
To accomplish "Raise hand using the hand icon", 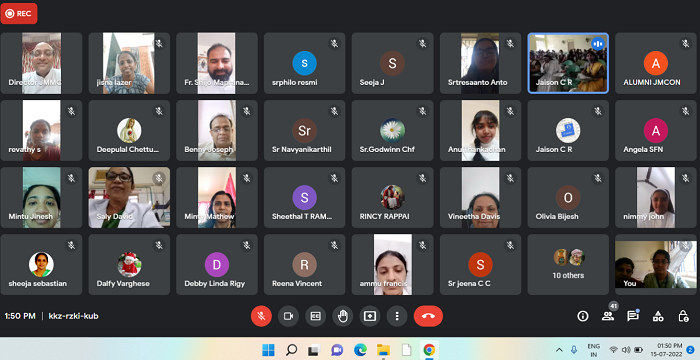I will [343, 316].
